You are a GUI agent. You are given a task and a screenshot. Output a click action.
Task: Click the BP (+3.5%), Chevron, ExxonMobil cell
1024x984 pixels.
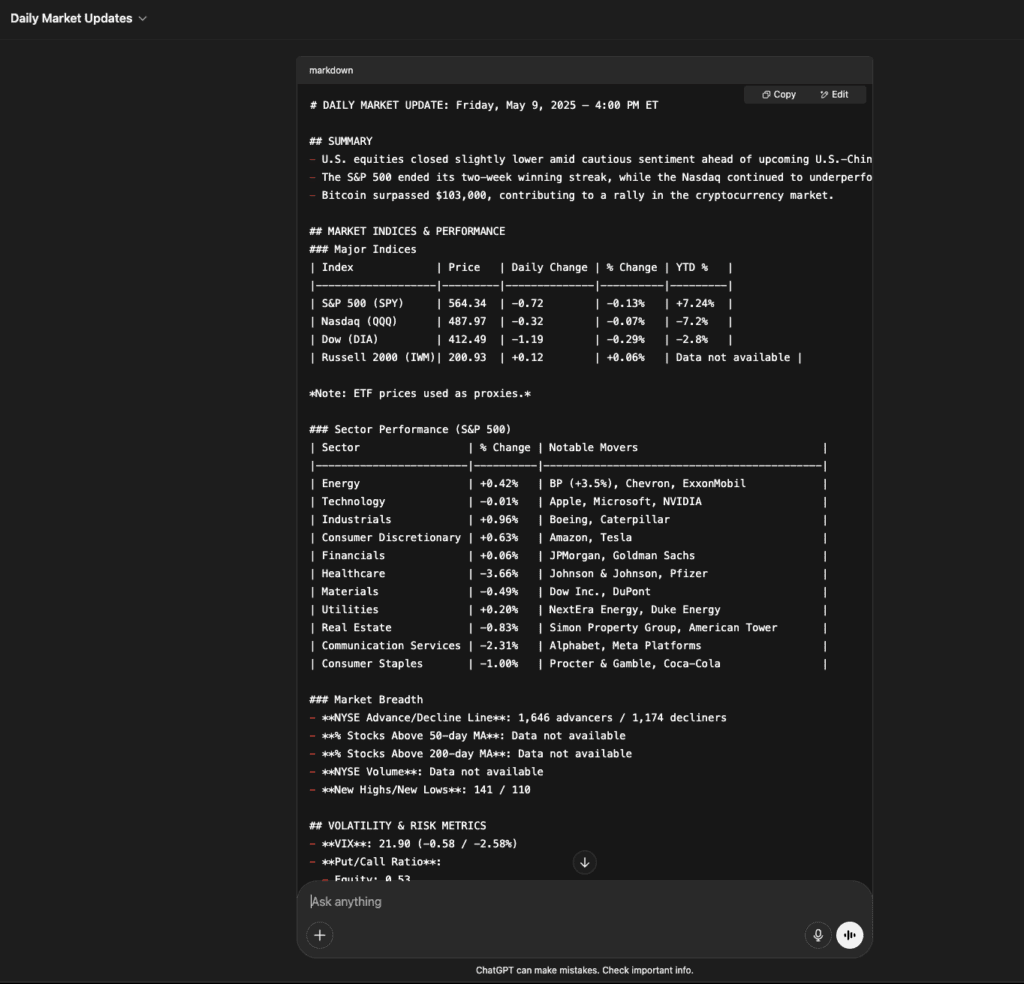(x=647, y=484)
